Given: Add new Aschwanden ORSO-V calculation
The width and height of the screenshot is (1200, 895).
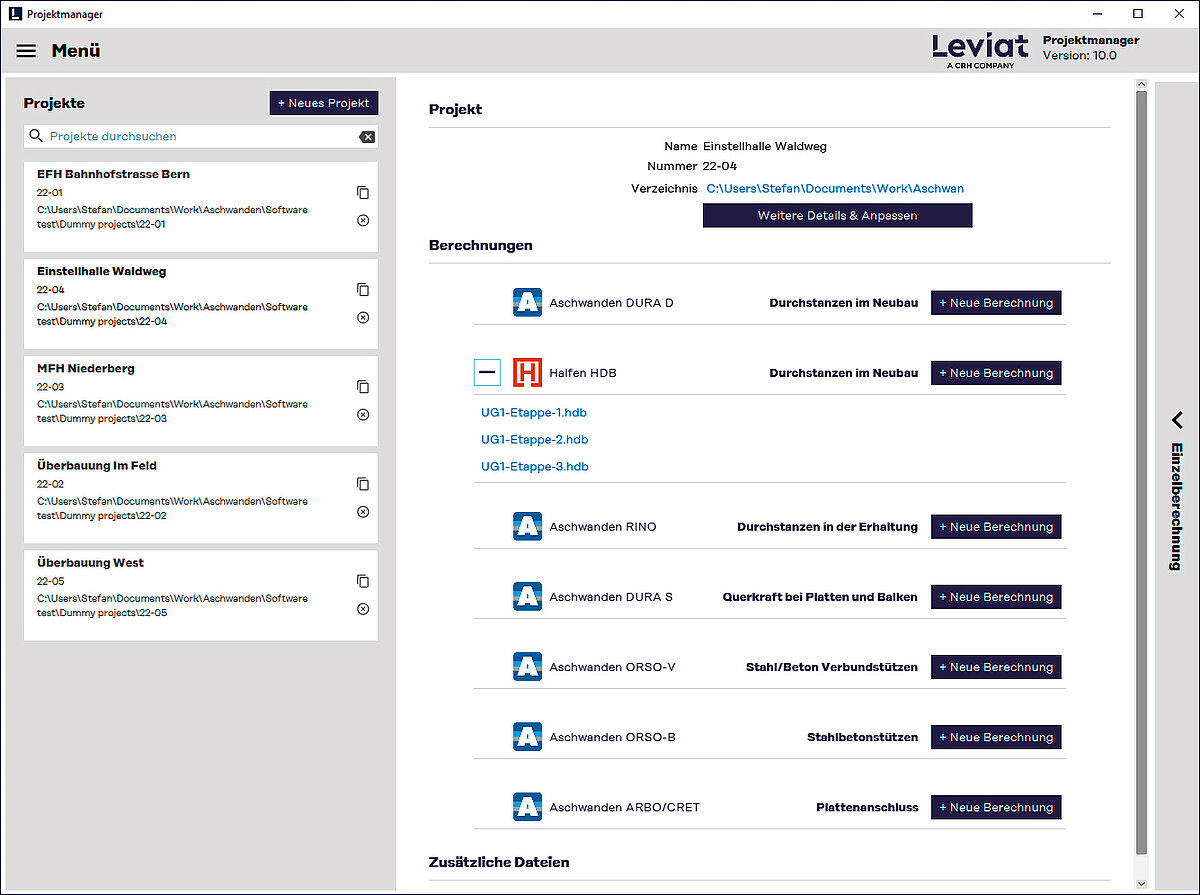Looking at the screenshot, I should pos(996,667).
